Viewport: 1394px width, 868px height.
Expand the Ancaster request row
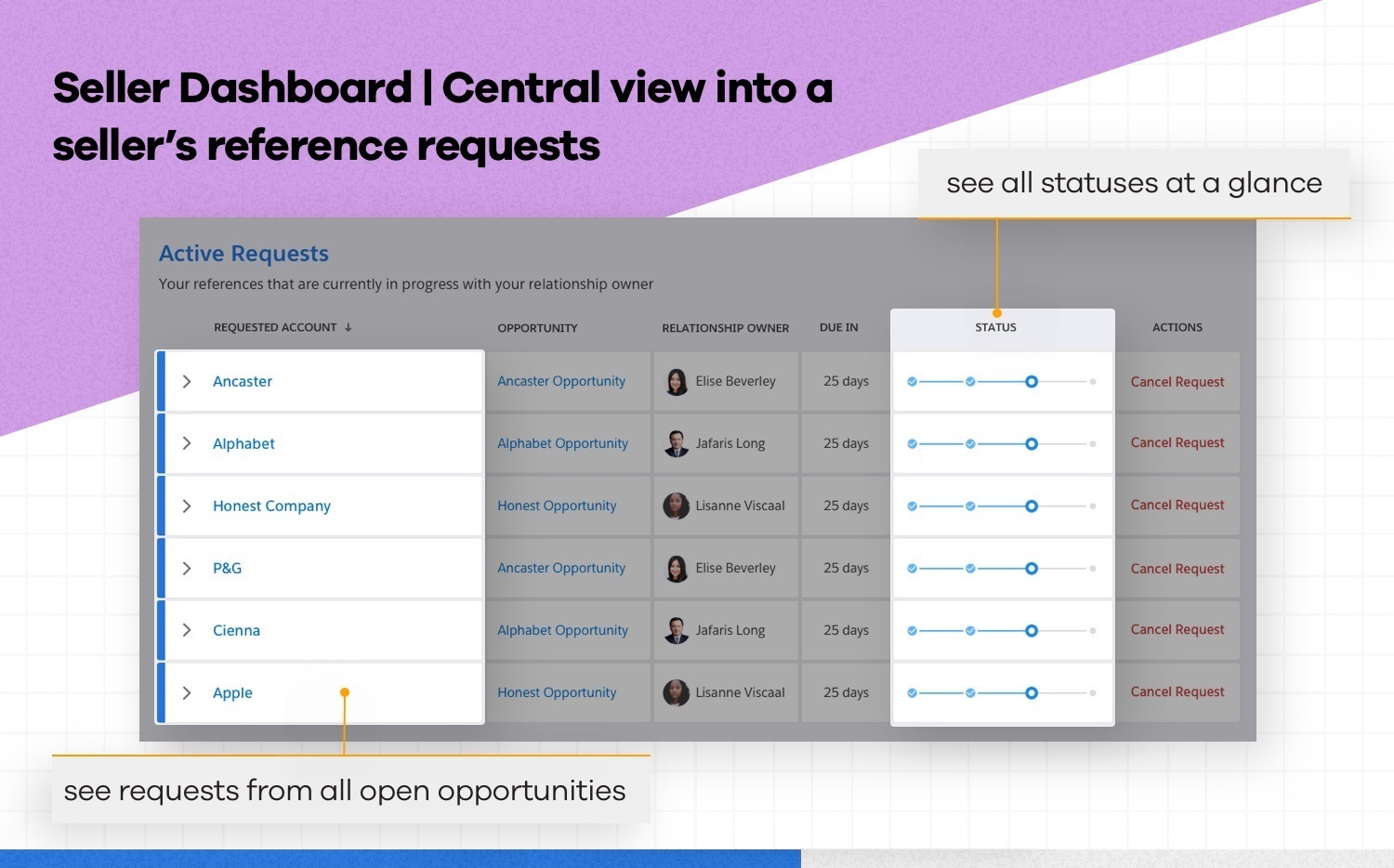coord(187,382)
